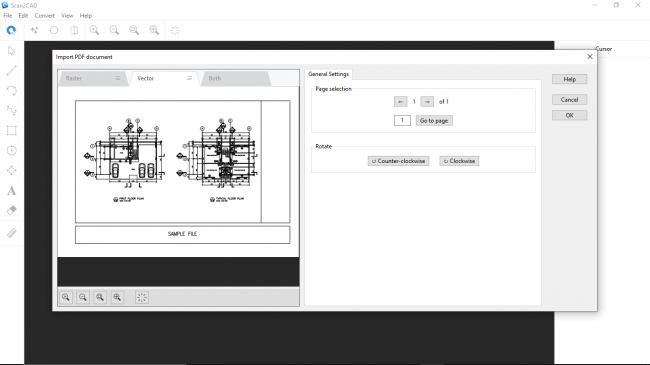Image resolution: width=650 pixels, height=365 pixels.
Task: Click the page number input field
Action: click(402, 120)
